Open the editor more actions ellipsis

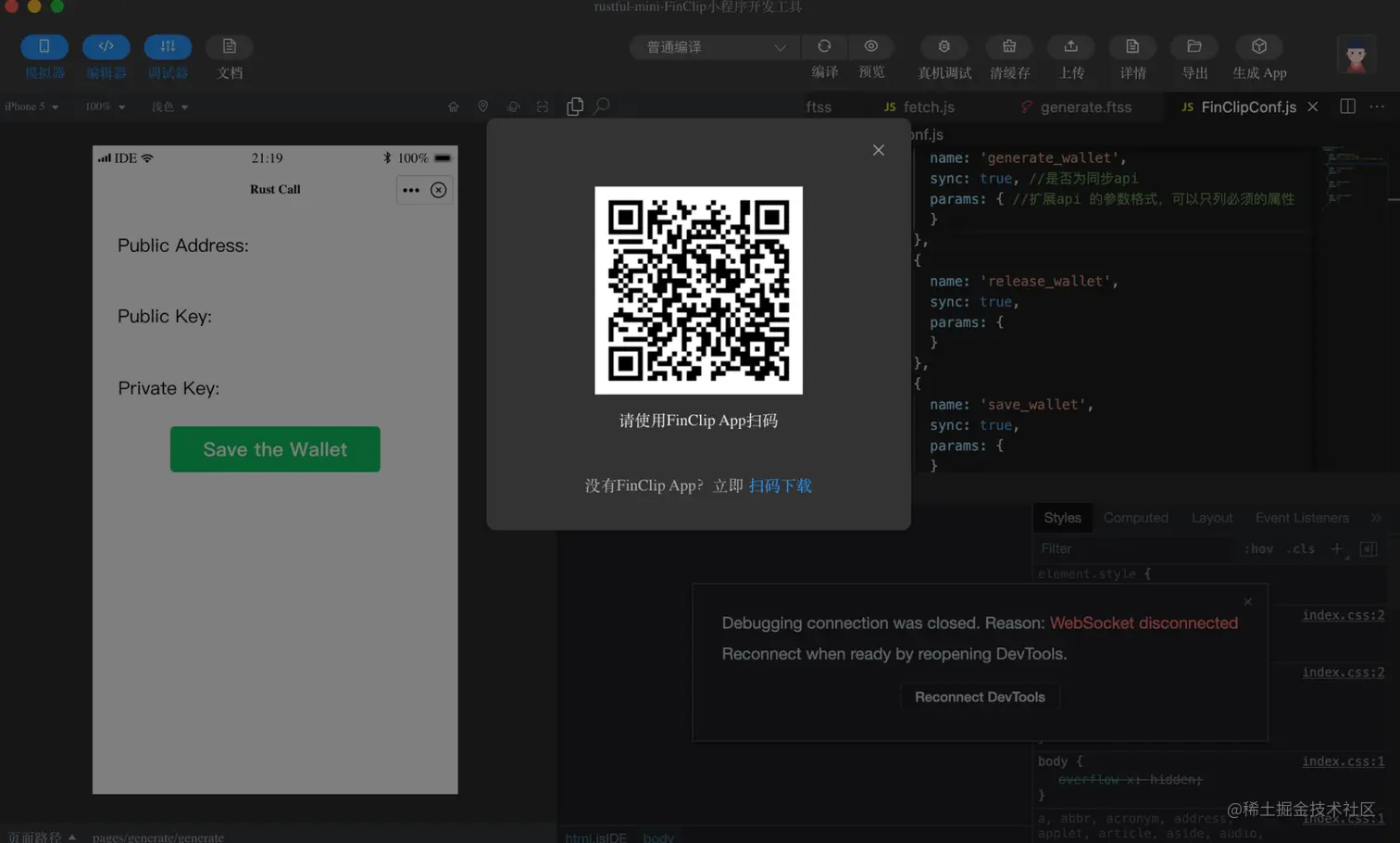coord(1378,107)
